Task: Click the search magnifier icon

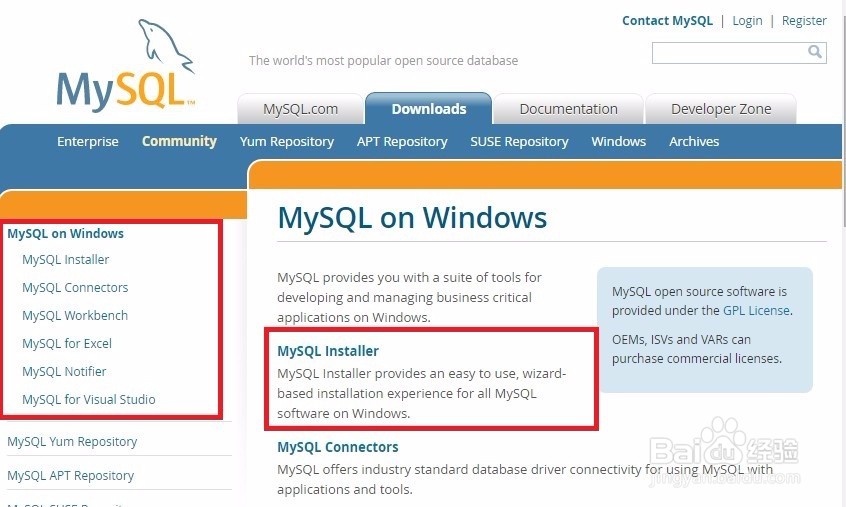Action: click(x=815, y=52)
